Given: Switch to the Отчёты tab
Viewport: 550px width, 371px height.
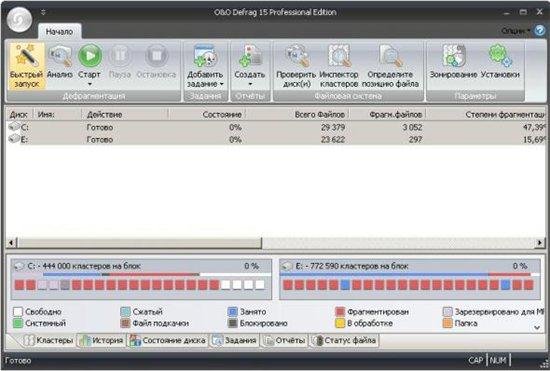Looking at the screenshot, I should click(x=284, y=340).
